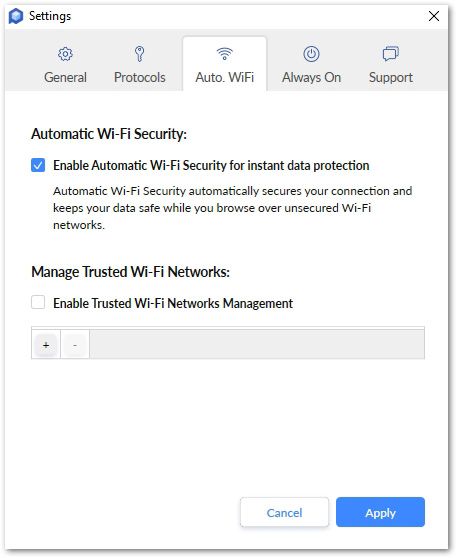
Task: Open the Support tab label
Action: pos(391,77)
